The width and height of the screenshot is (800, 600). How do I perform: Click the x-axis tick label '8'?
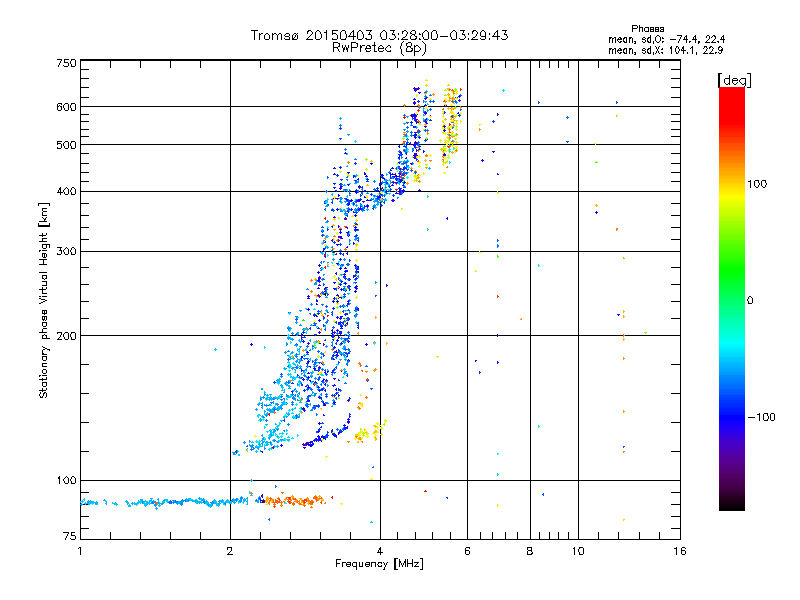530,551
